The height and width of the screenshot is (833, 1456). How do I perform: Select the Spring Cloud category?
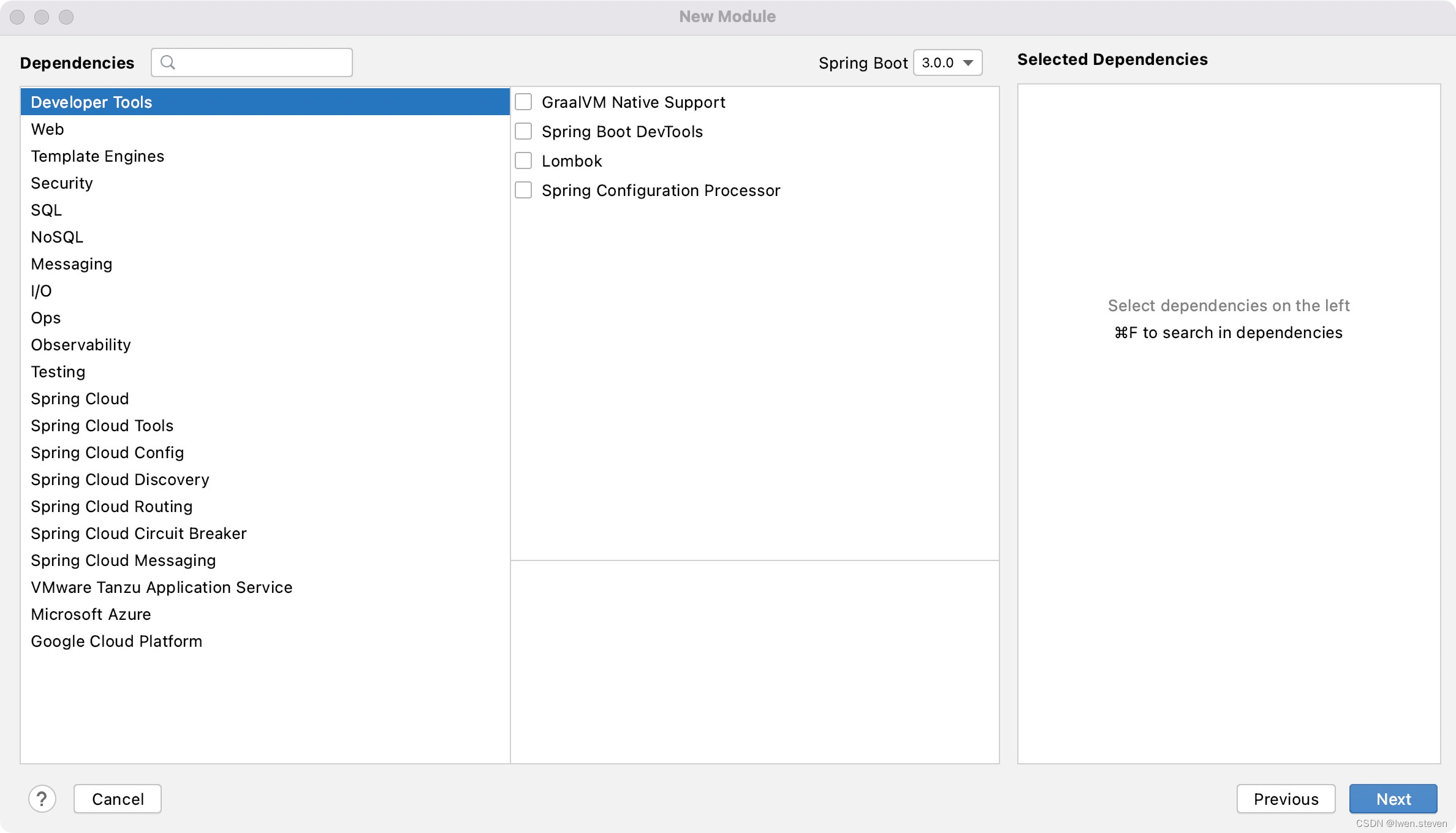(265, 398)
